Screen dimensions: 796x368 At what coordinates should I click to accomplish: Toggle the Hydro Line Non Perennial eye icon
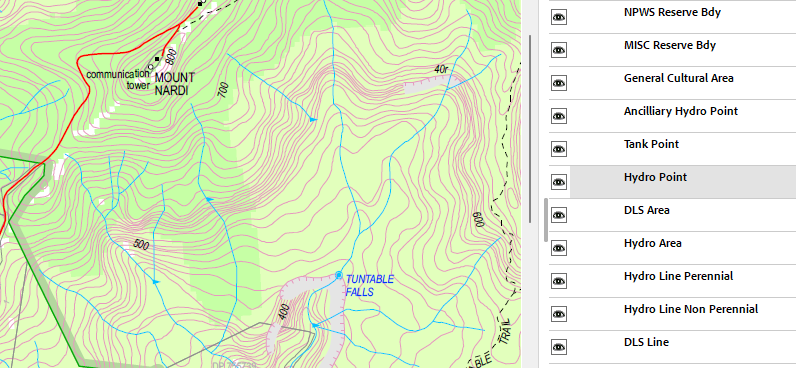point(558,314)
